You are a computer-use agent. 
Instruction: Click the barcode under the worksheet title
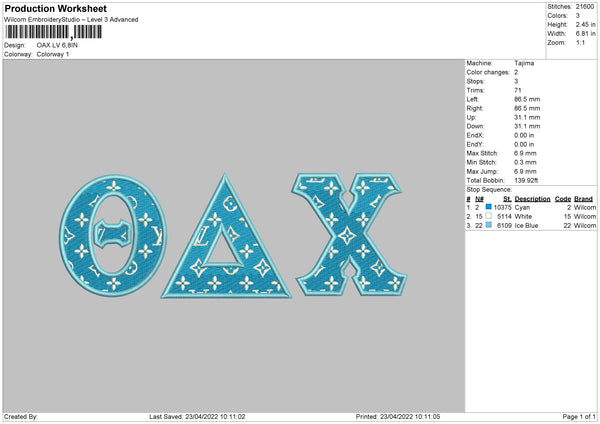coord(54,32)
